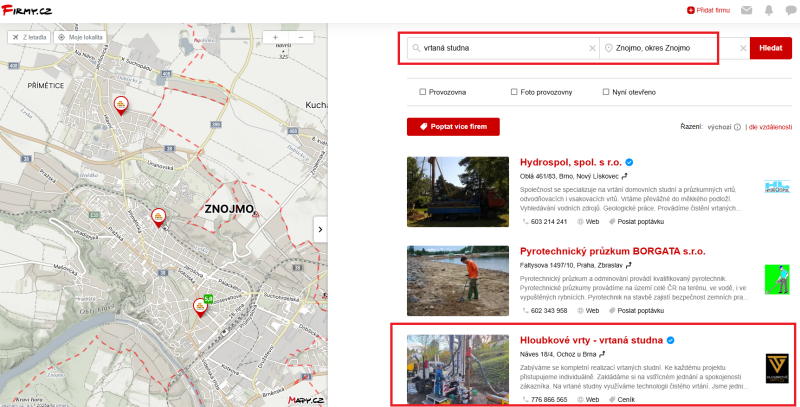
Task: Open the Hloubkové vrty photo thumbnail
Action: 458,370
